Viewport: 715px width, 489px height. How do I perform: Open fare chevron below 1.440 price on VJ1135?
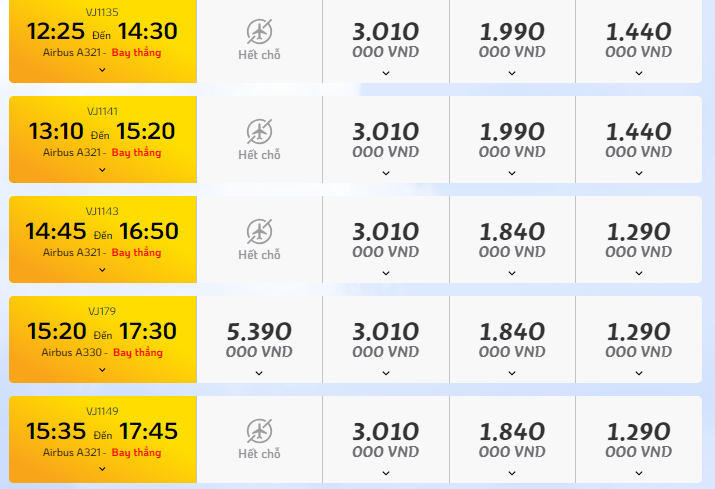click(x=639, y=73)
